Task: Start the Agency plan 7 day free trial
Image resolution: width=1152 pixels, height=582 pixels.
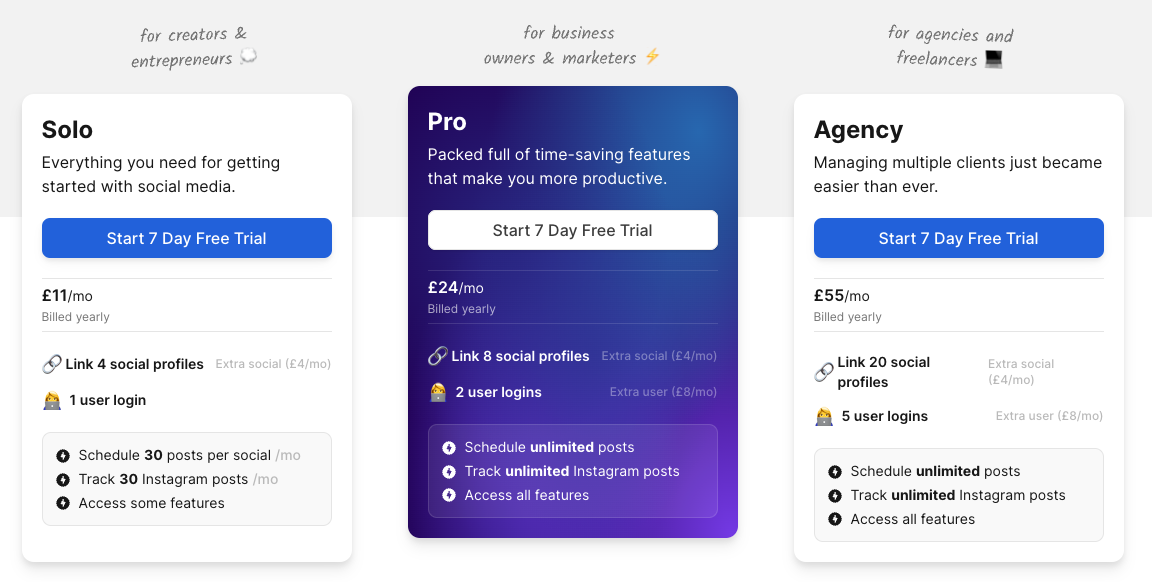Action: pyautogui.click(x=959, y=238)
